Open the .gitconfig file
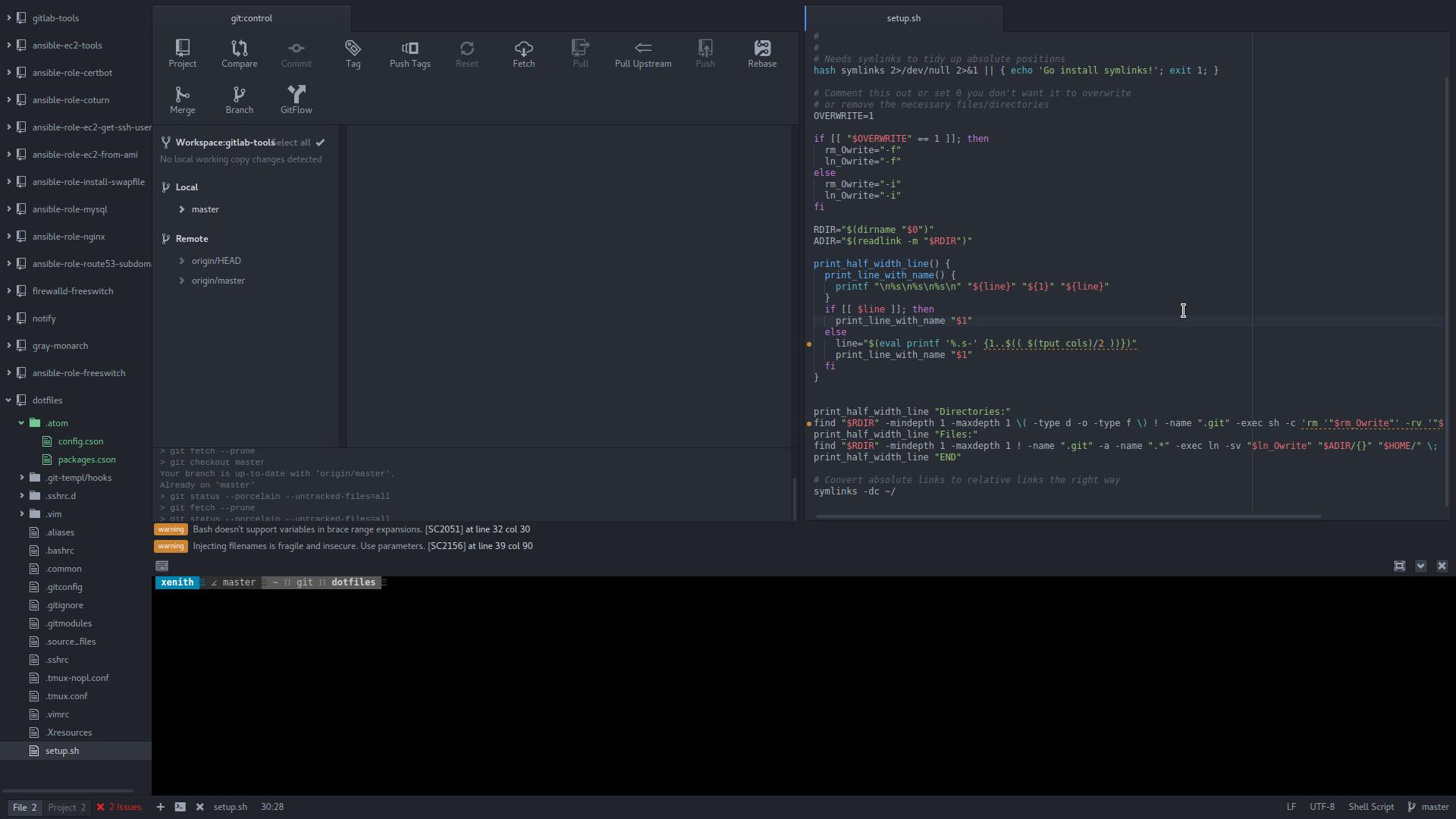1456x819 pixels. click(64, 587)
